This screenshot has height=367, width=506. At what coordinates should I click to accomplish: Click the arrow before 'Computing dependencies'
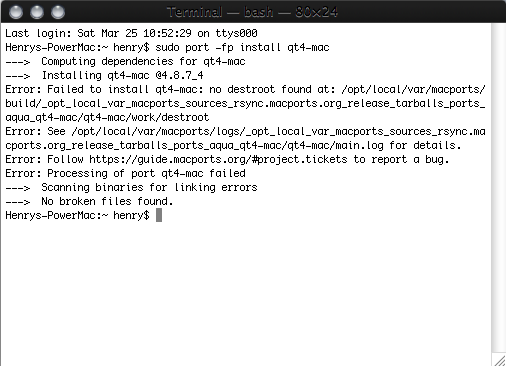[18, 62]
